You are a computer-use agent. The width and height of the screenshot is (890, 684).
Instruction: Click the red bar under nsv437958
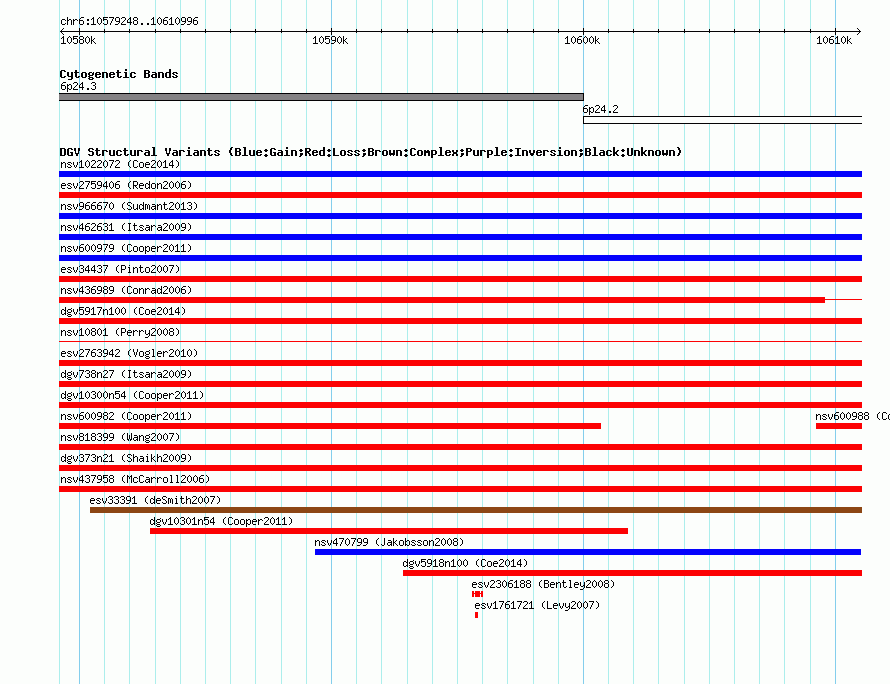click(x=460, y=489)
